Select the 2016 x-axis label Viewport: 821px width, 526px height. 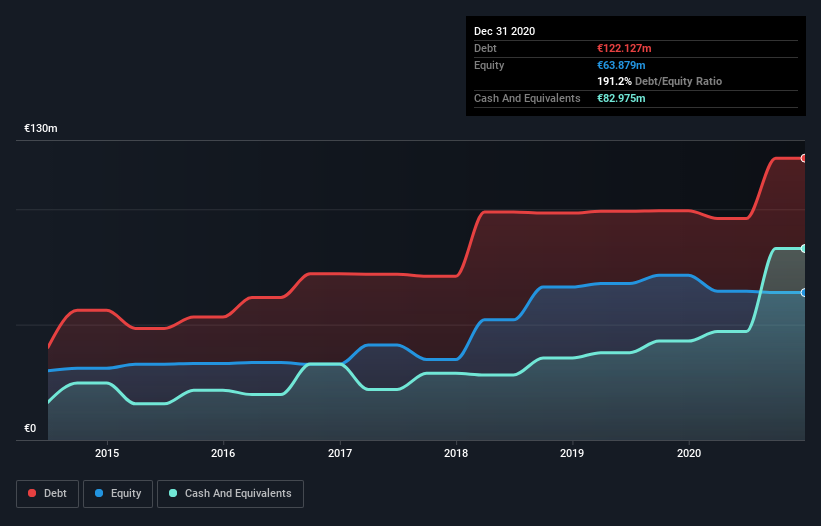(223, 453)
